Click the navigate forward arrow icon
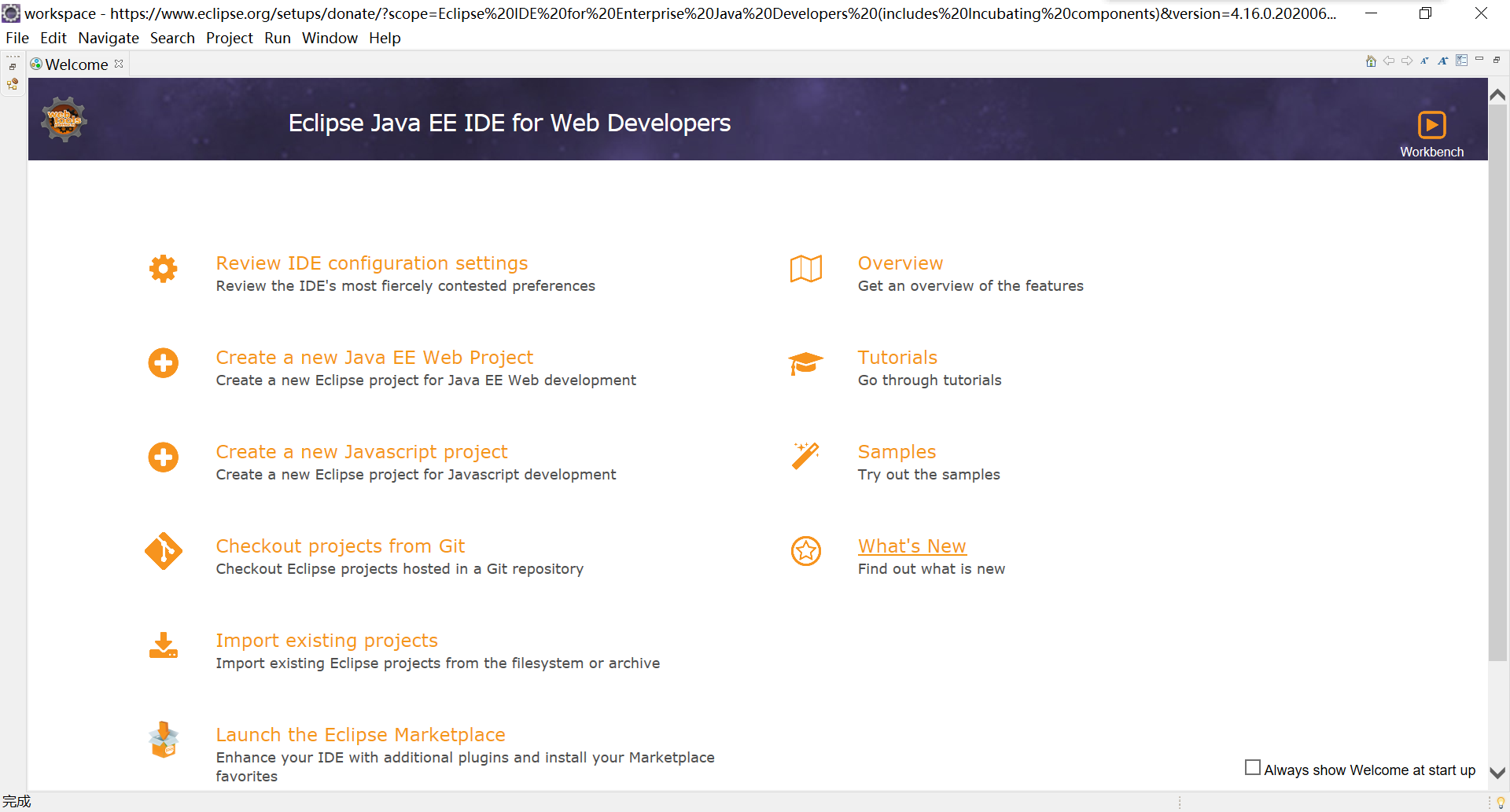The height and width of the screenshot is (812, 1510). click(x=1407, y=61)
